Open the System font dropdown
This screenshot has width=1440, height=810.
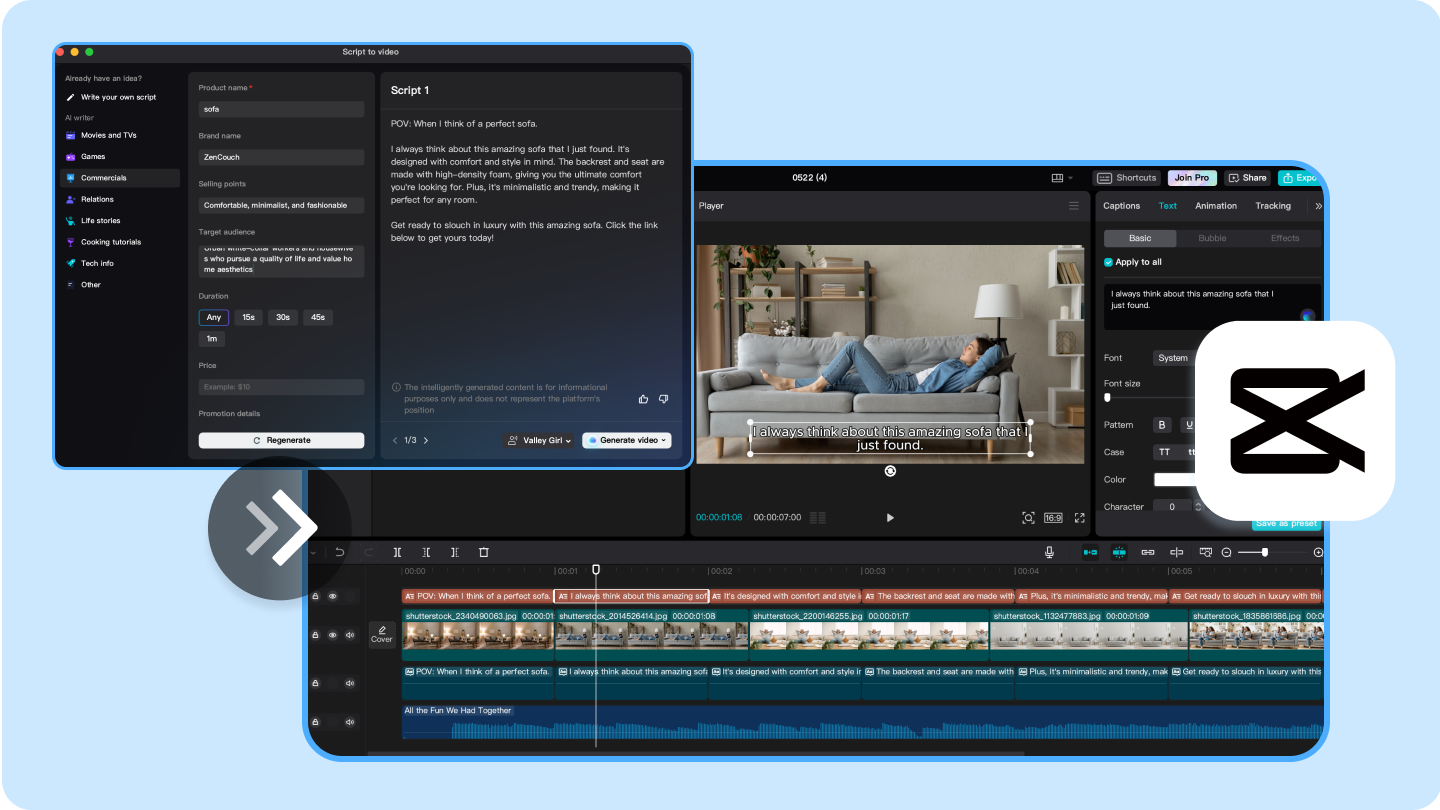click(1173, 358)
